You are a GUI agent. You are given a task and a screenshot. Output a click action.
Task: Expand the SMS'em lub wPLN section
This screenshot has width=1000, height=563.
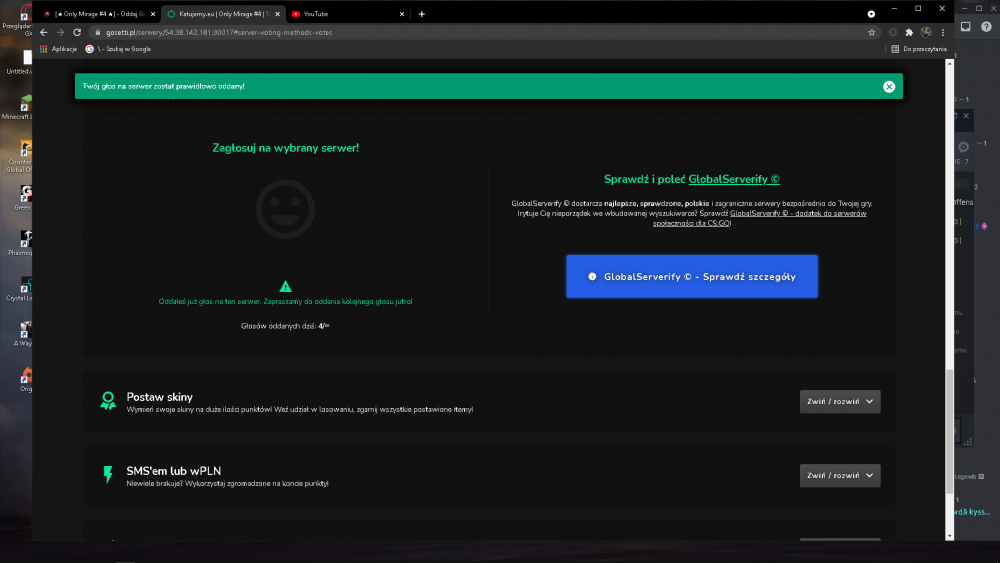[x=840, y=476]
